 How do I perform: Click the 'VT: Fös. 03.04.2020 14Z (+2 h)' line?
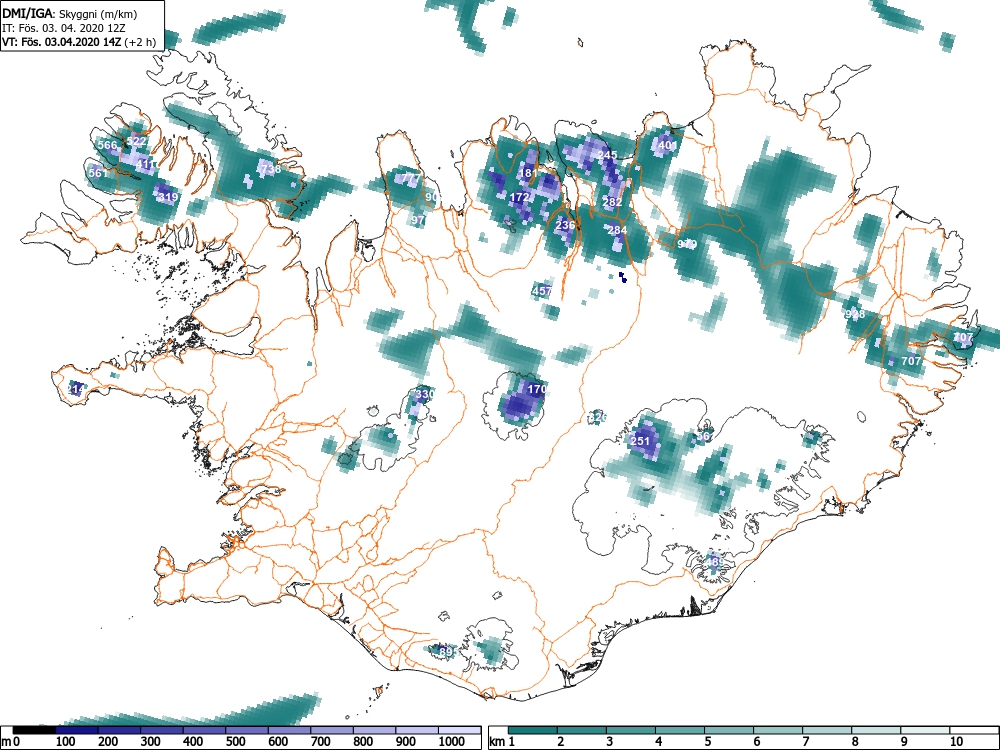click(x=79, y=42)
